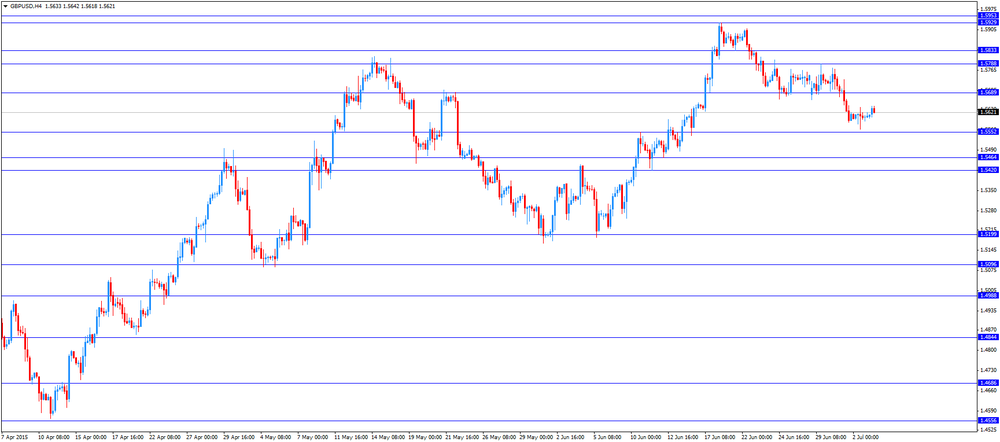Image resolution: width=1000 pixels, height=442 pixels.
Task: Click the 7 May 00:00 time label
Action: pos(313,438)
